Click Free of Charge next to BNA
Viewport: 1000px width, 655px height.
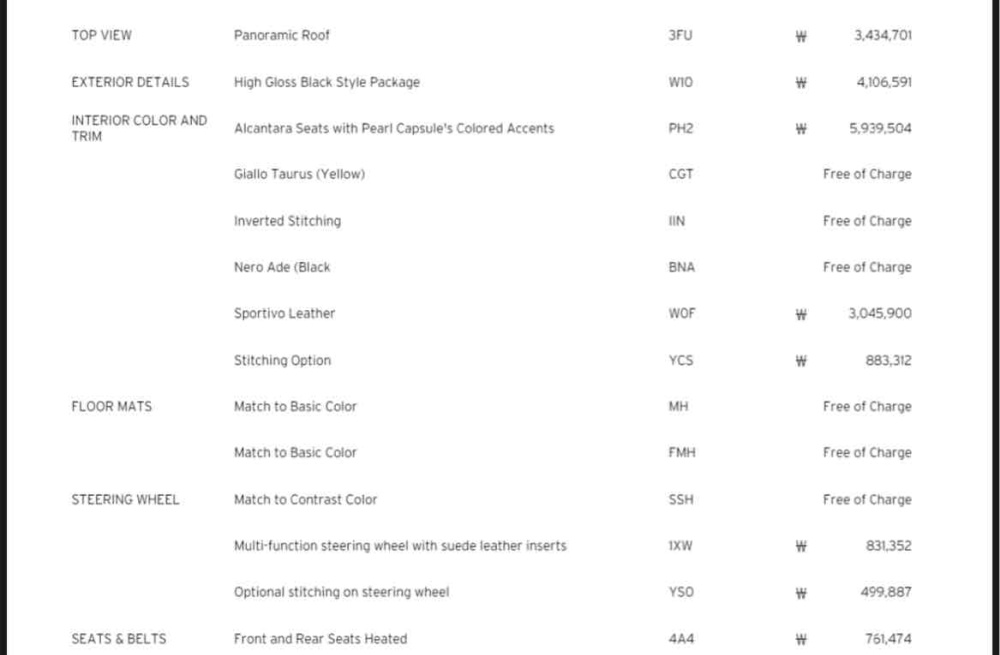867,267
